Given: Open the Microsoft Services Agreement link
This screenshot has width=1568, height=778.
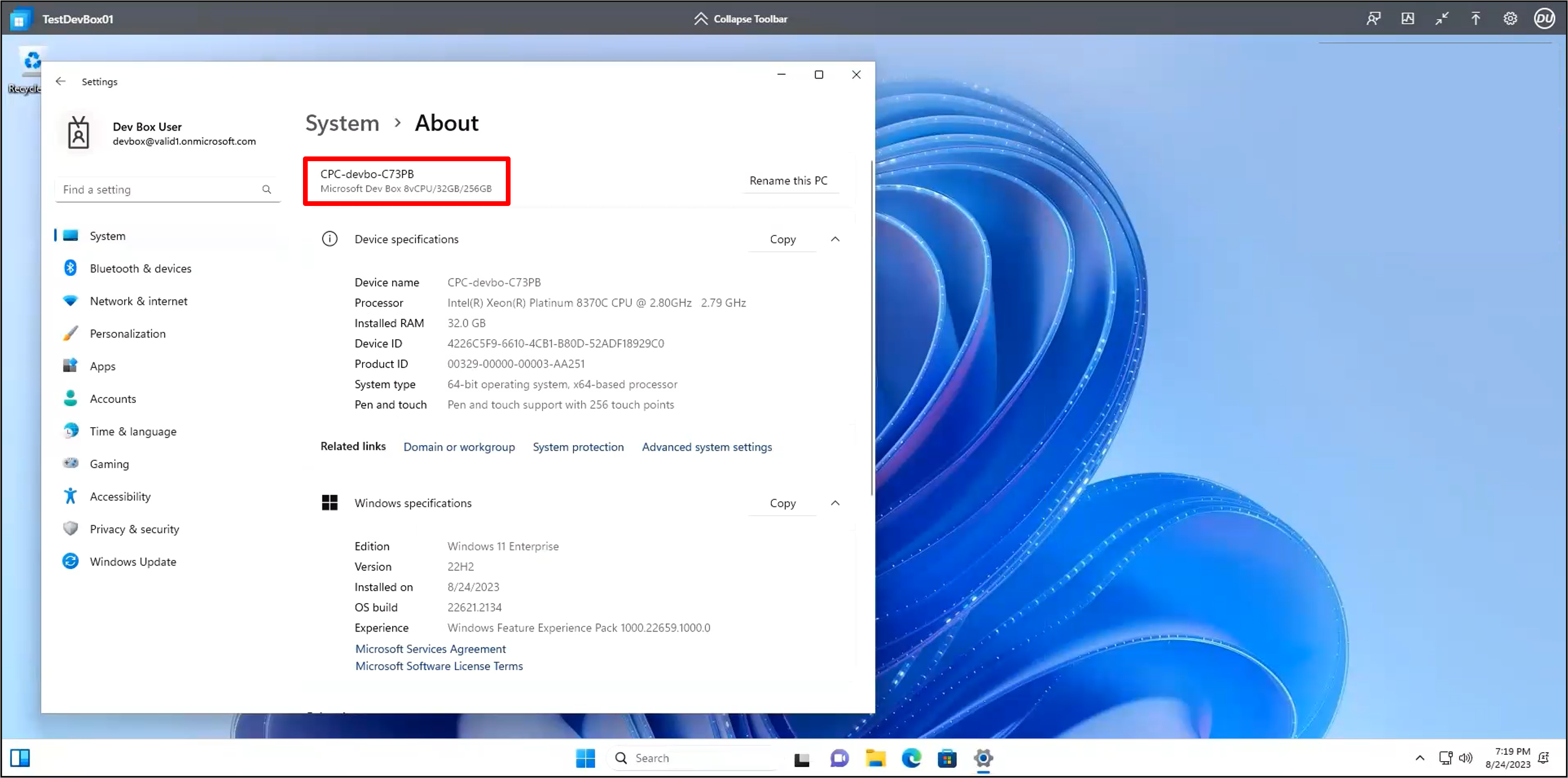Looking at the screenshot, I should pyautogui.click(x=430, y=649).
